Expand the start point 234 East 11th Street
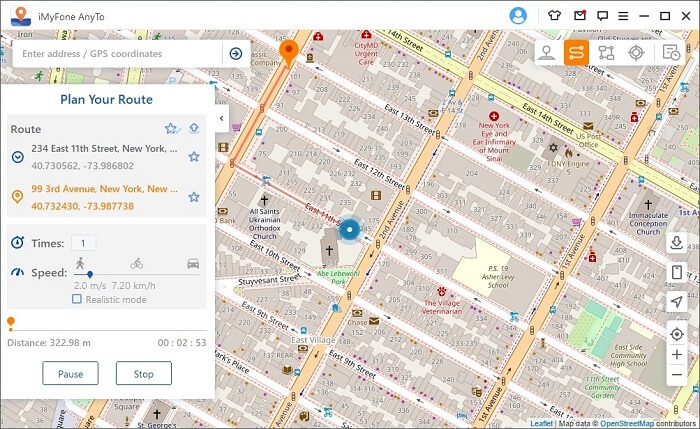The height and width of the screenshot is (429, 700). click(x=17, y=157)
